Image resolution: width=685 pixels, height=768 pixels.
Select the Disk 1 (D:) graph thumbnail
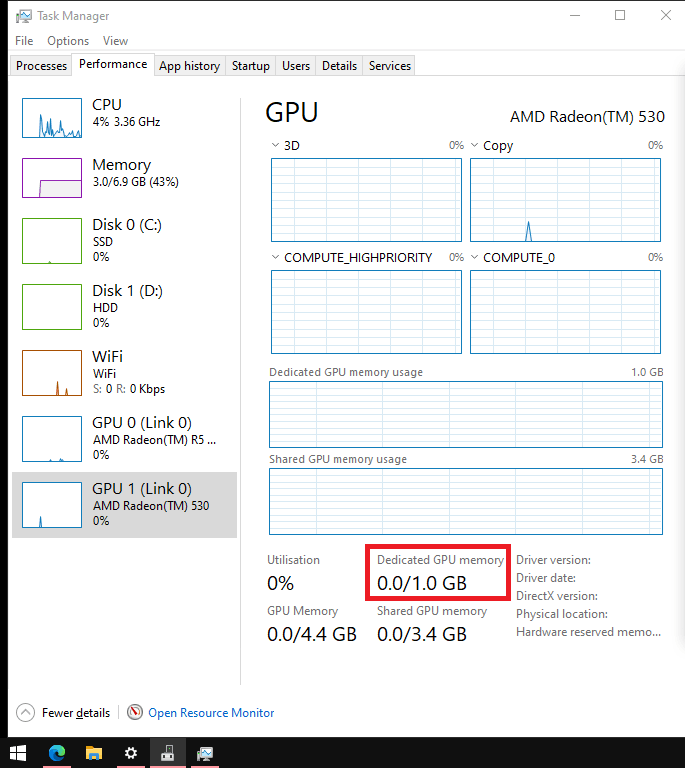(x=52, y=307)
